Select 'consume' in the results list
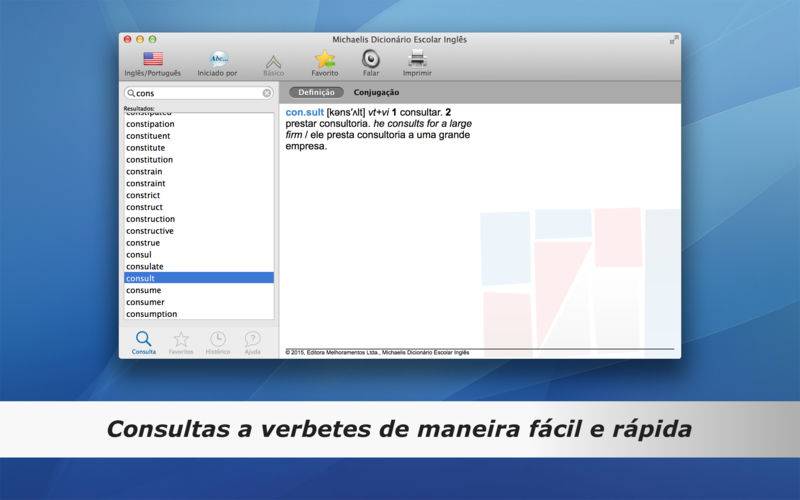Screen dimensions: 800x500 (x=199, y=290)
